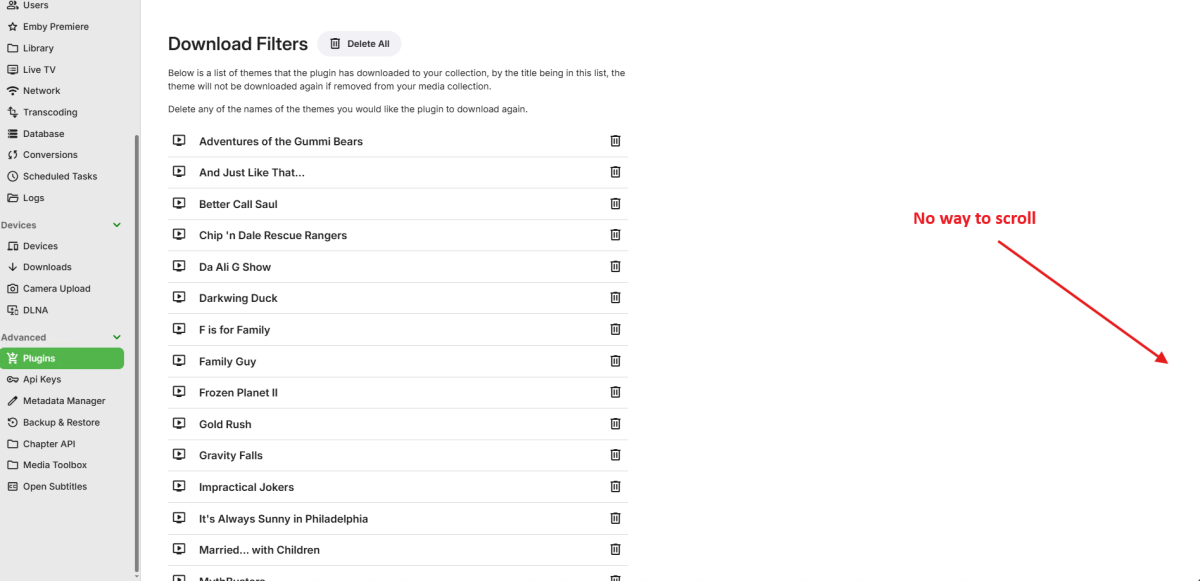The image size is (1200, 581).
Task: Open the Downloads page
Action: coord(48,267)
